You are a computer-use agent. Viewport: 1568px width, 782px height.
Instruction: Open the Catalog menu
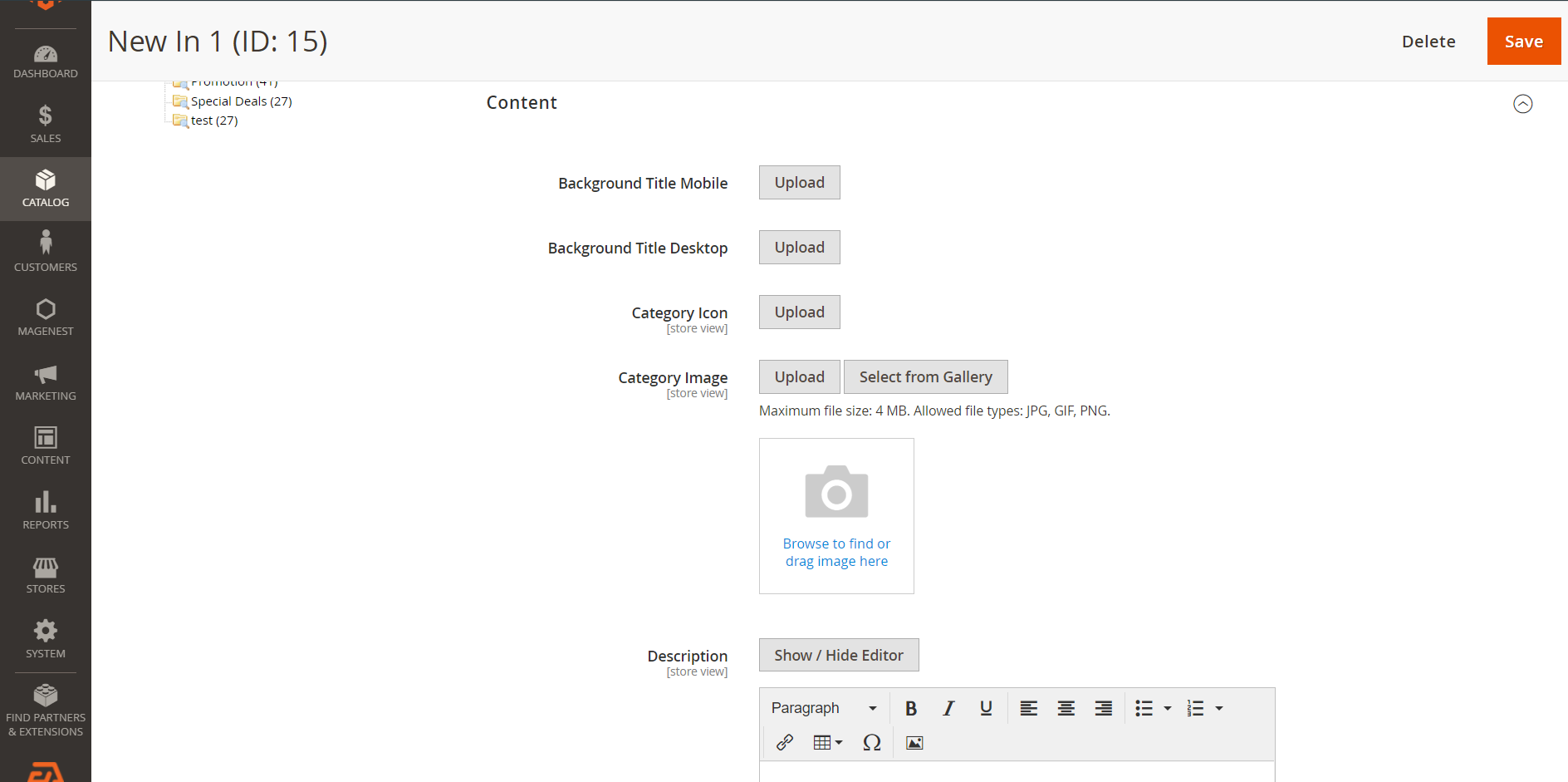point(46,189)
